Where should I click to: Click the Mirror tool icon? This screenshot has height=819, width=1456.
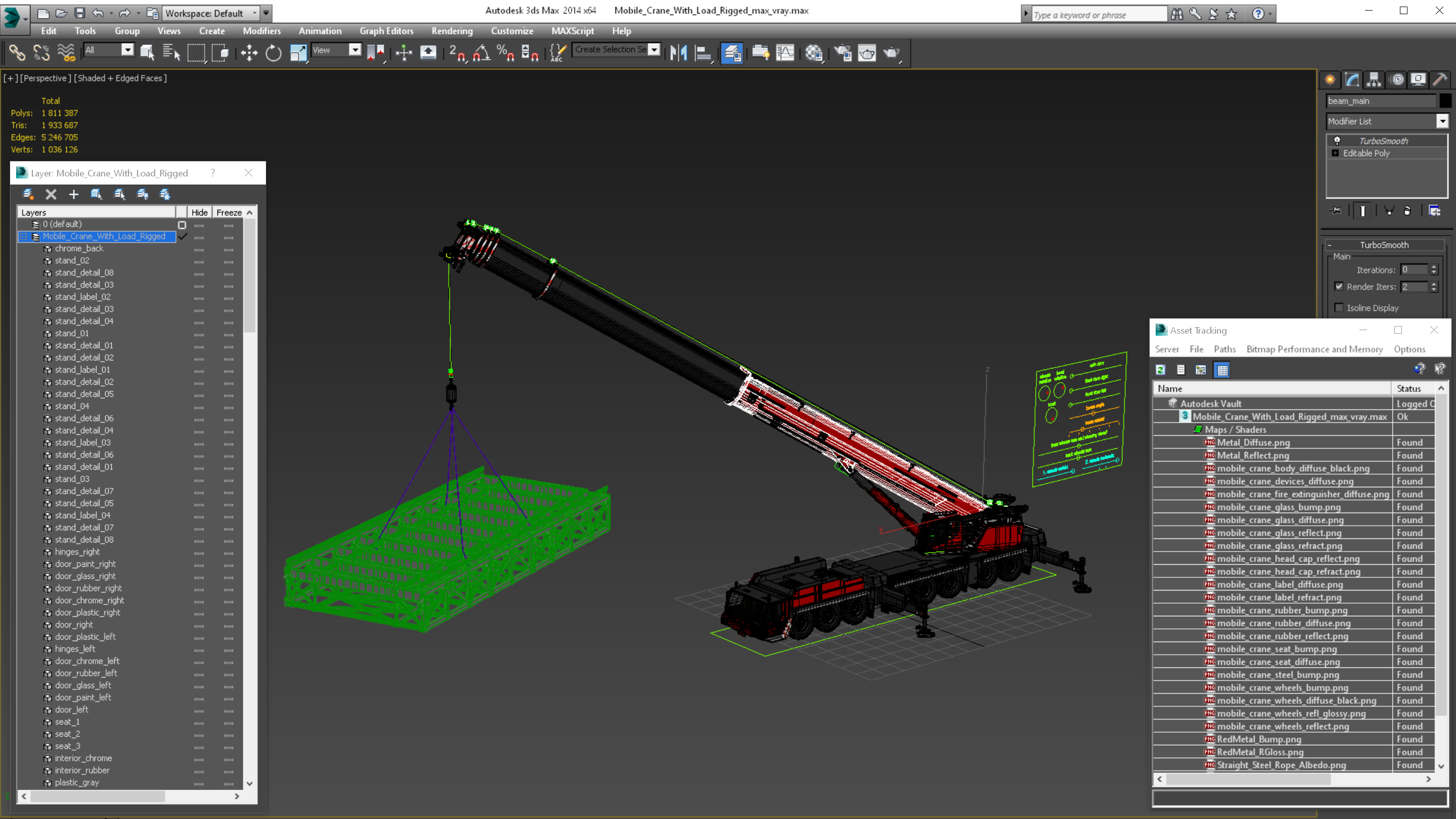678,53
